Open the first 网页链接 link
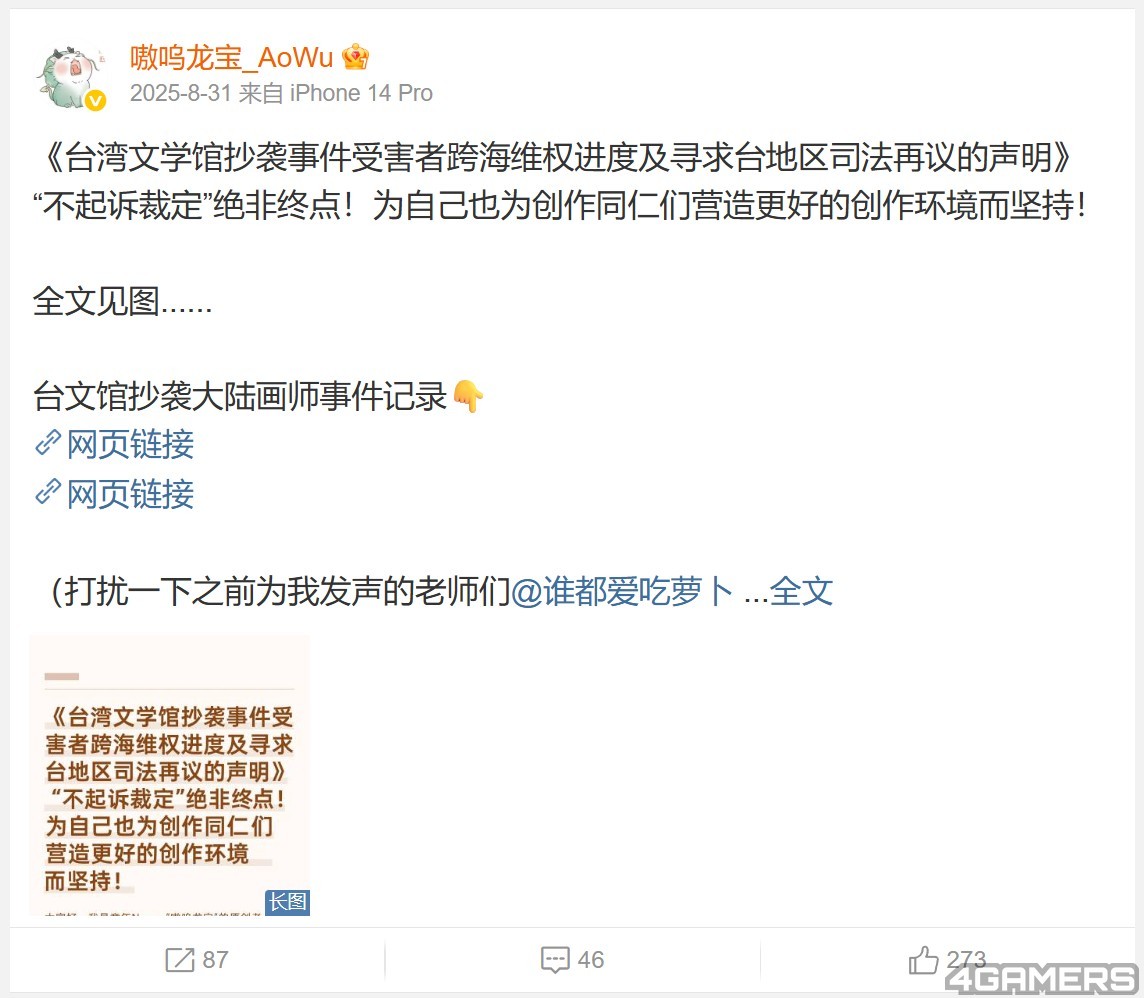 point(130,444)
